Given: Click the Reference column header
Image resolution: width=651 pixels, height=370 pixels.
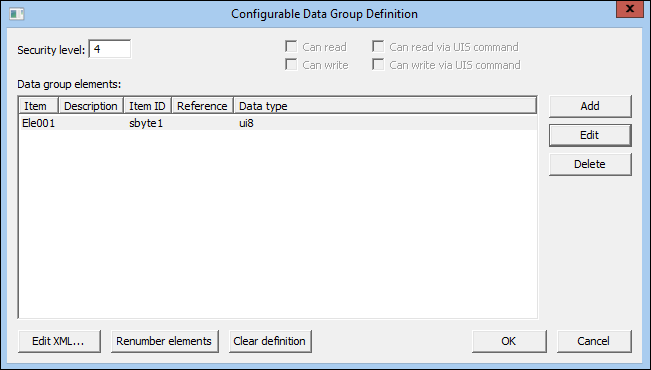Looking at the screenshot, I should pos(203,106).
